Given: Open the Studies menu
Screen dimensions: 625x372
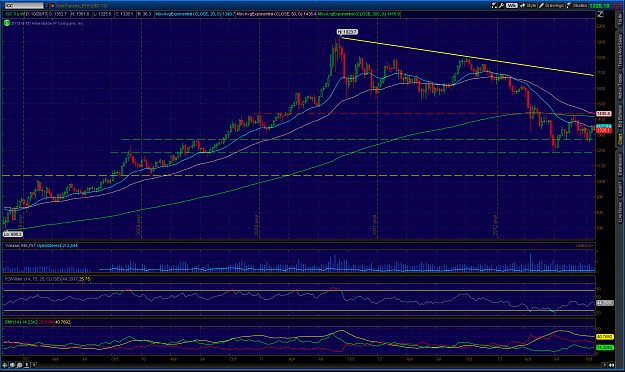Looking at the screenshot, I should [x=577, y=6].
